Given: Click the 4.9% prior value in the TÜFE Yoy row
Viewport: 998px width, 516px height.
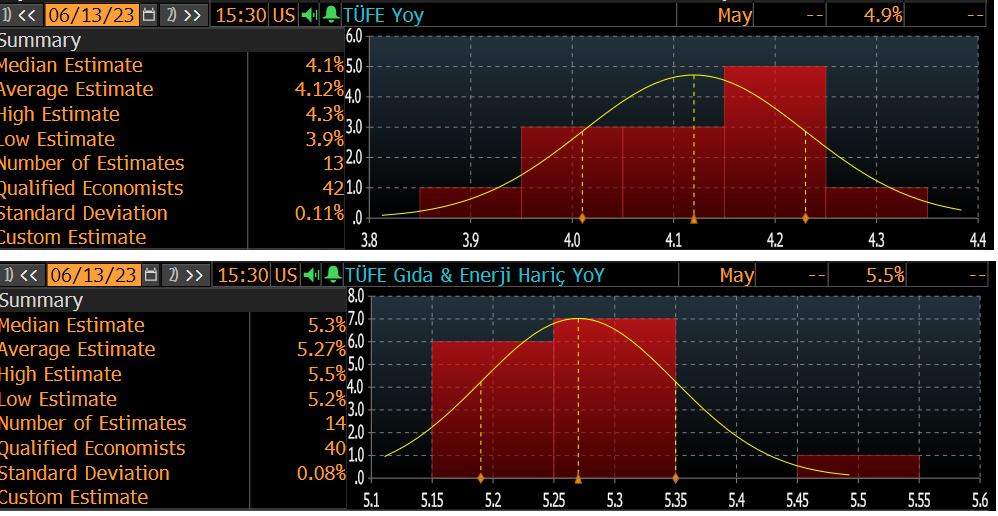Looking at the screenshot, I should tap(883, 15).
